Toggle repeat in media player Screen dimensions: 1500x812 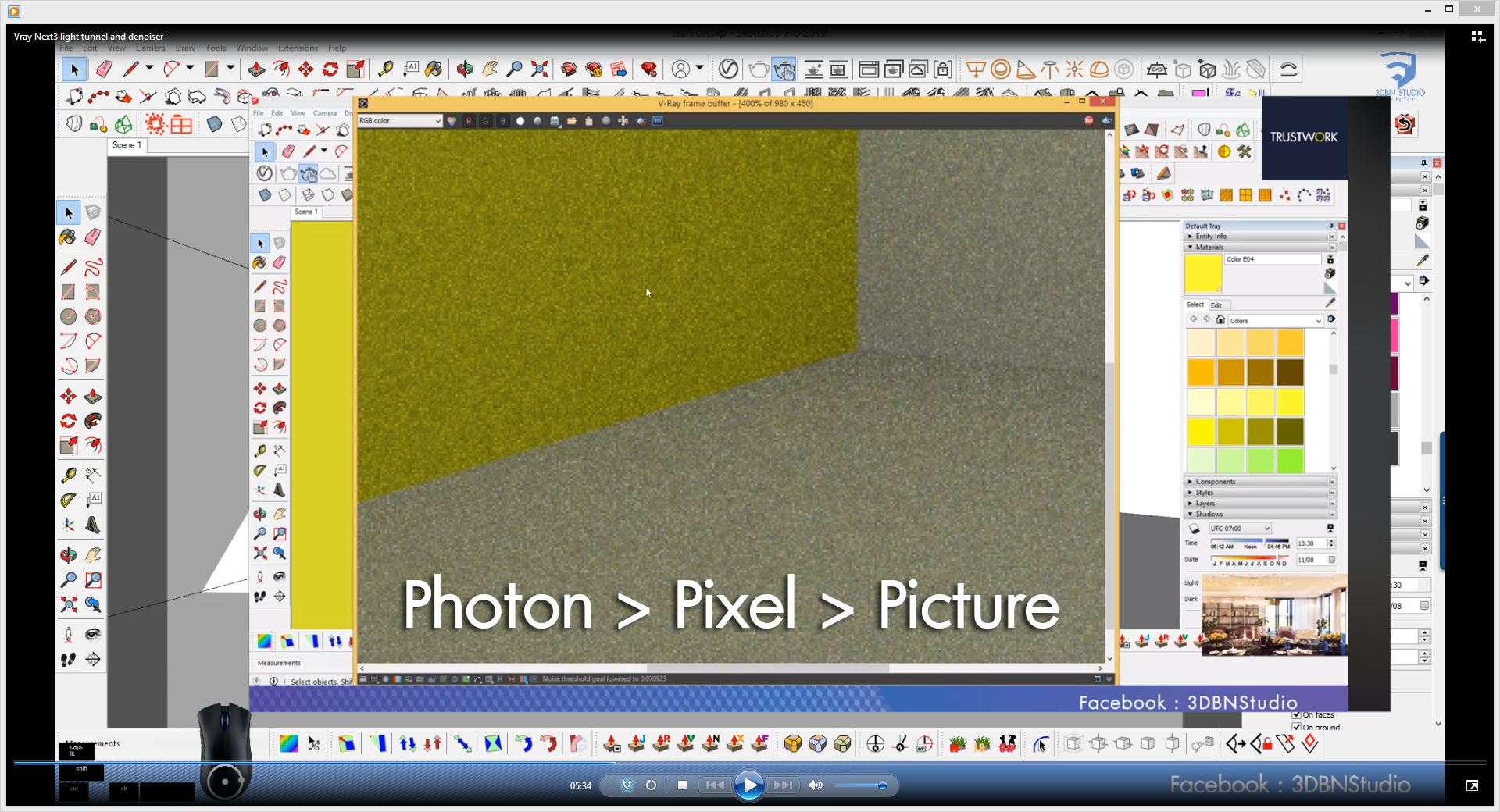651,785
